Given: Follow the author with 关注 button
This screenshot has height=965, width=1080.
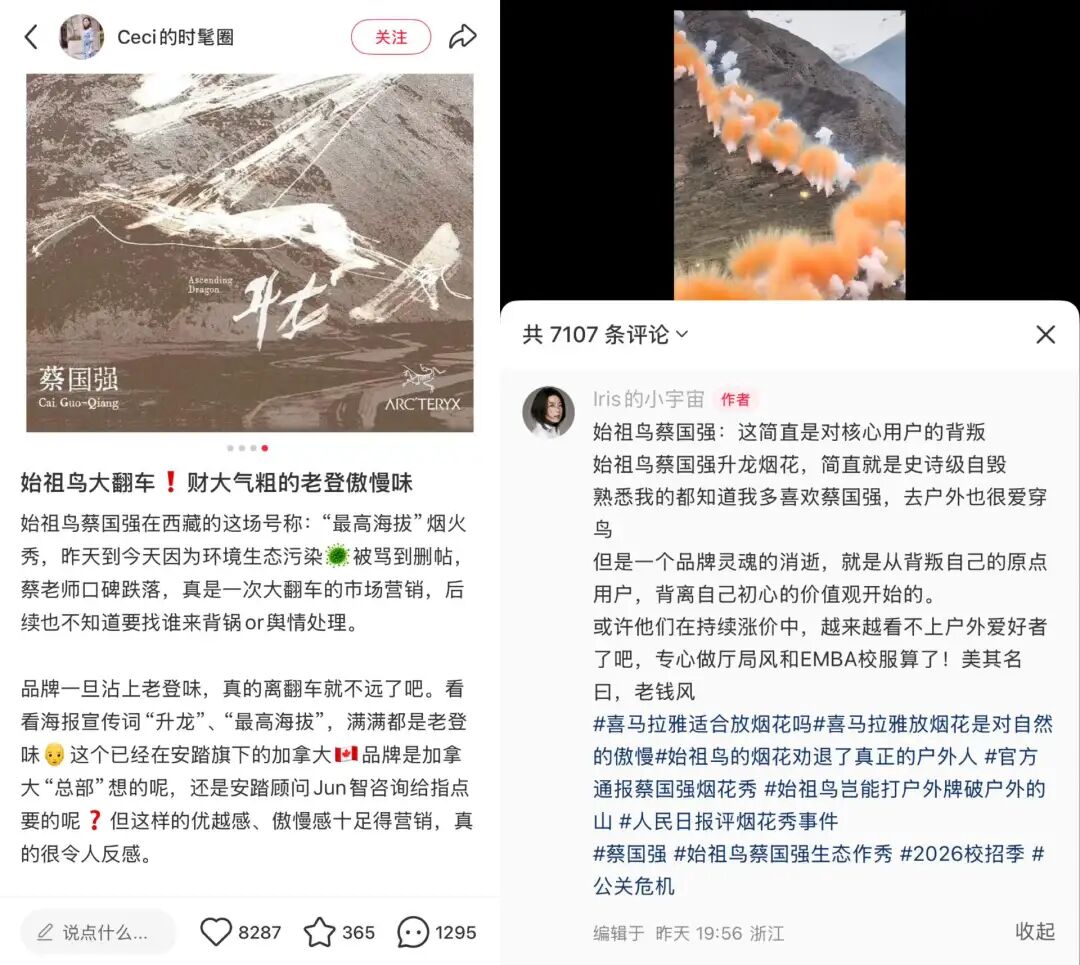Looking at the screenshot, I should [x=391, y=37].
